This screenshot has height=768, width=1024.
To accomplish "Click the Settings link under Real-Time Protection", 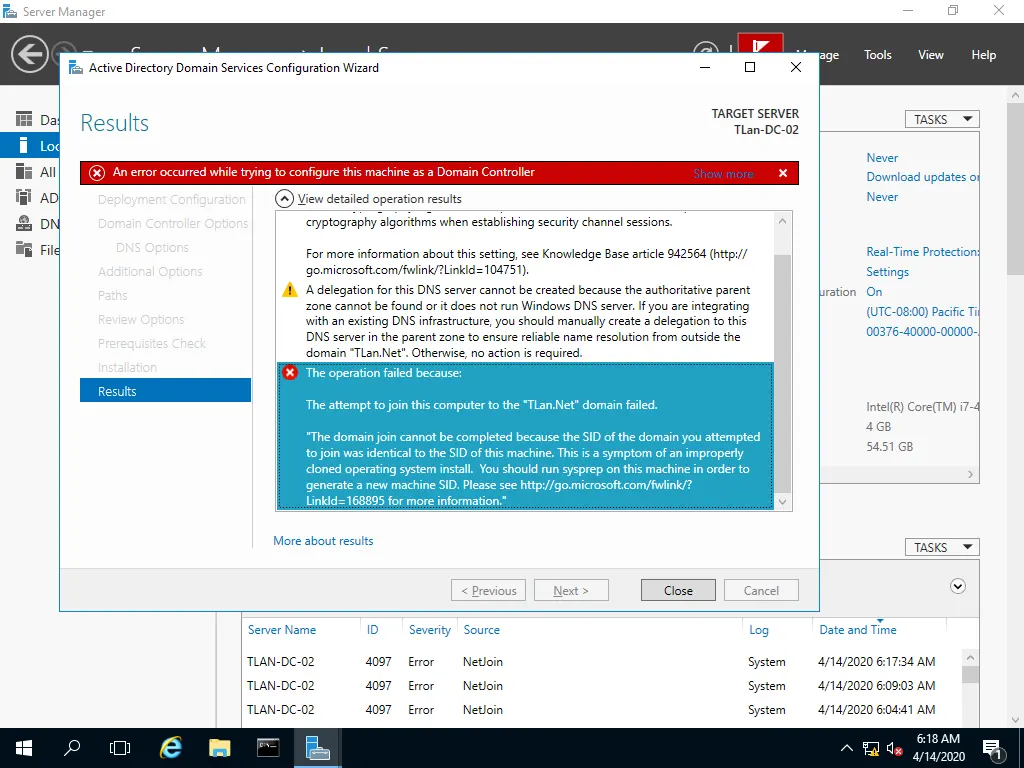I will click(x=887, y=272).
